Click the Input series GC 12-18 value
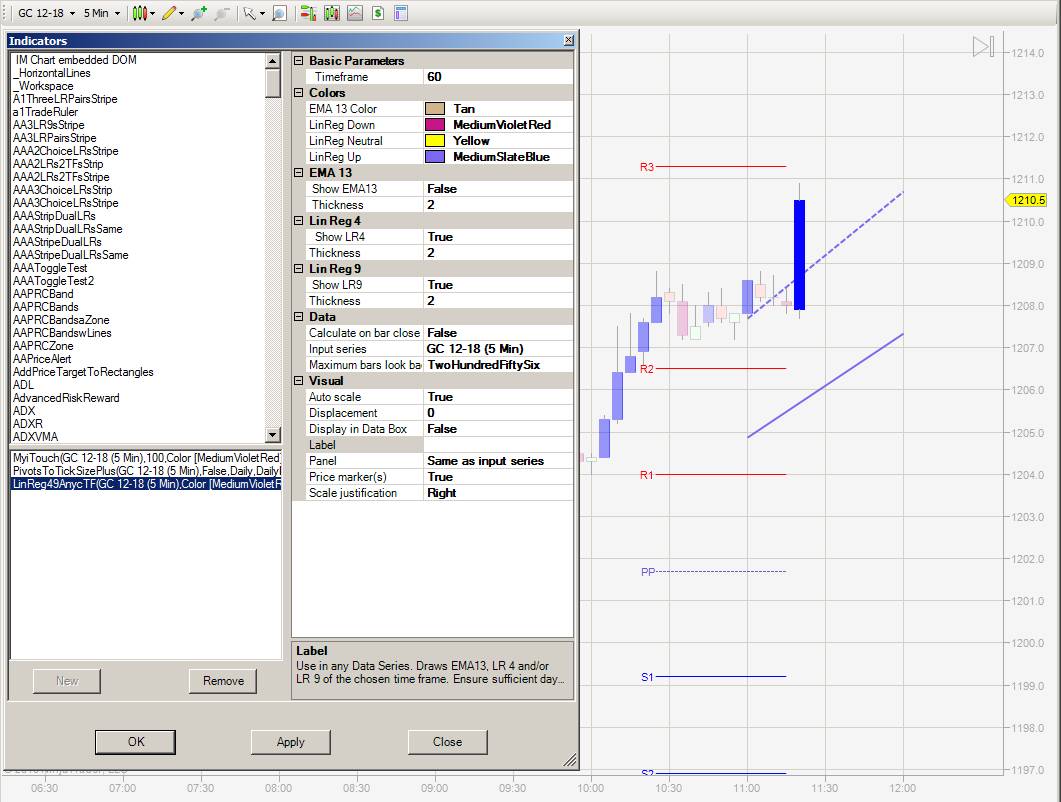Screen dimensions: 1061x802 [498, 349]
